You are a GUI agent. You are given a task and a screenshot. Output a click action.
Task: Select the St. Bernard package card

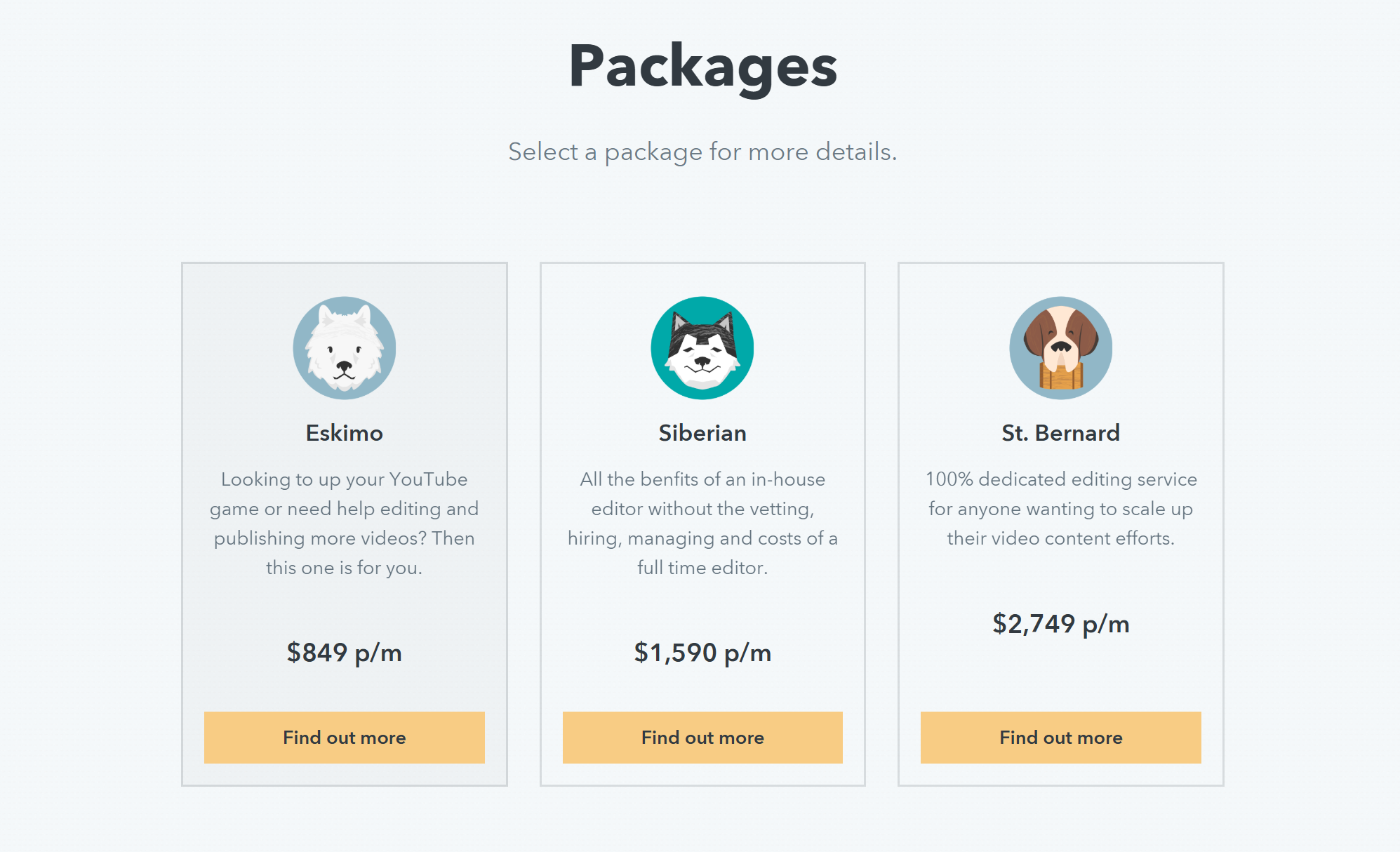[1060, 674]
